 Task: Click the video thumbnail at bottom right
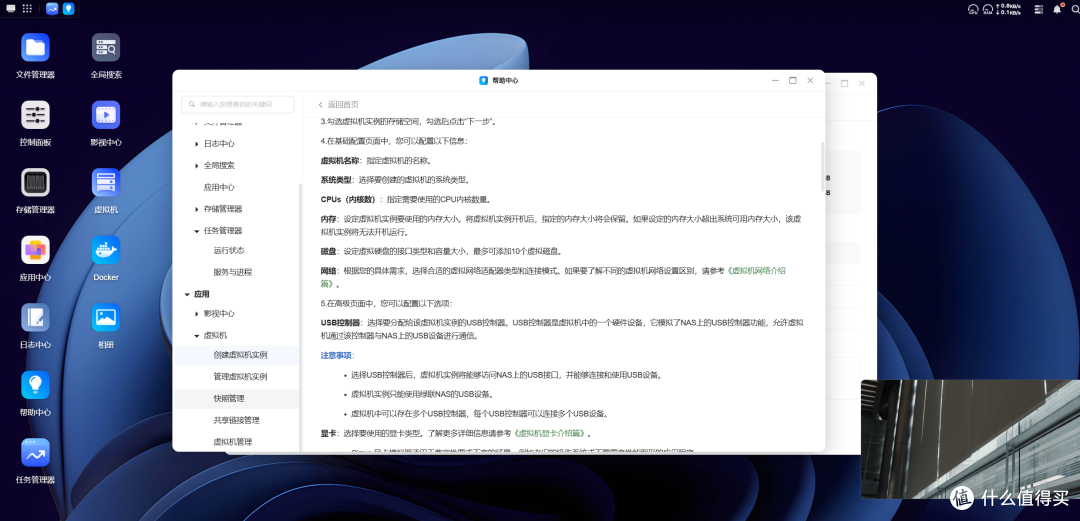click(970, 439)
